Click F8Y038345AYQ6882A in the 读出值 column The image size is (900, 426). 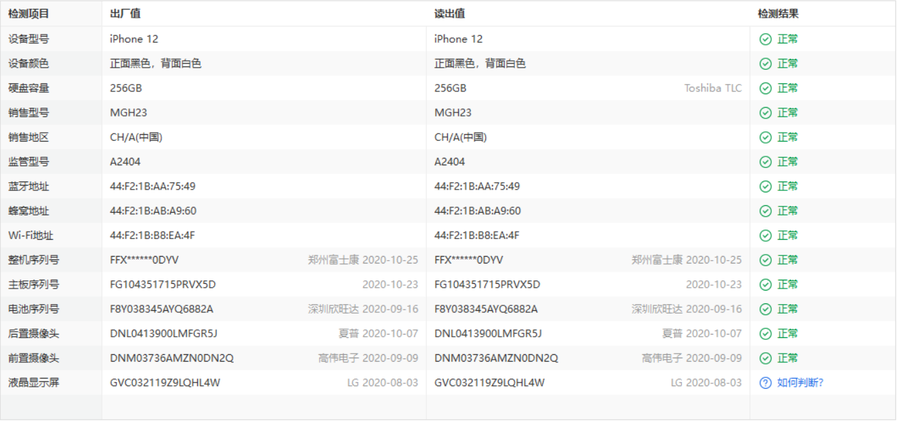coord(486,309)
